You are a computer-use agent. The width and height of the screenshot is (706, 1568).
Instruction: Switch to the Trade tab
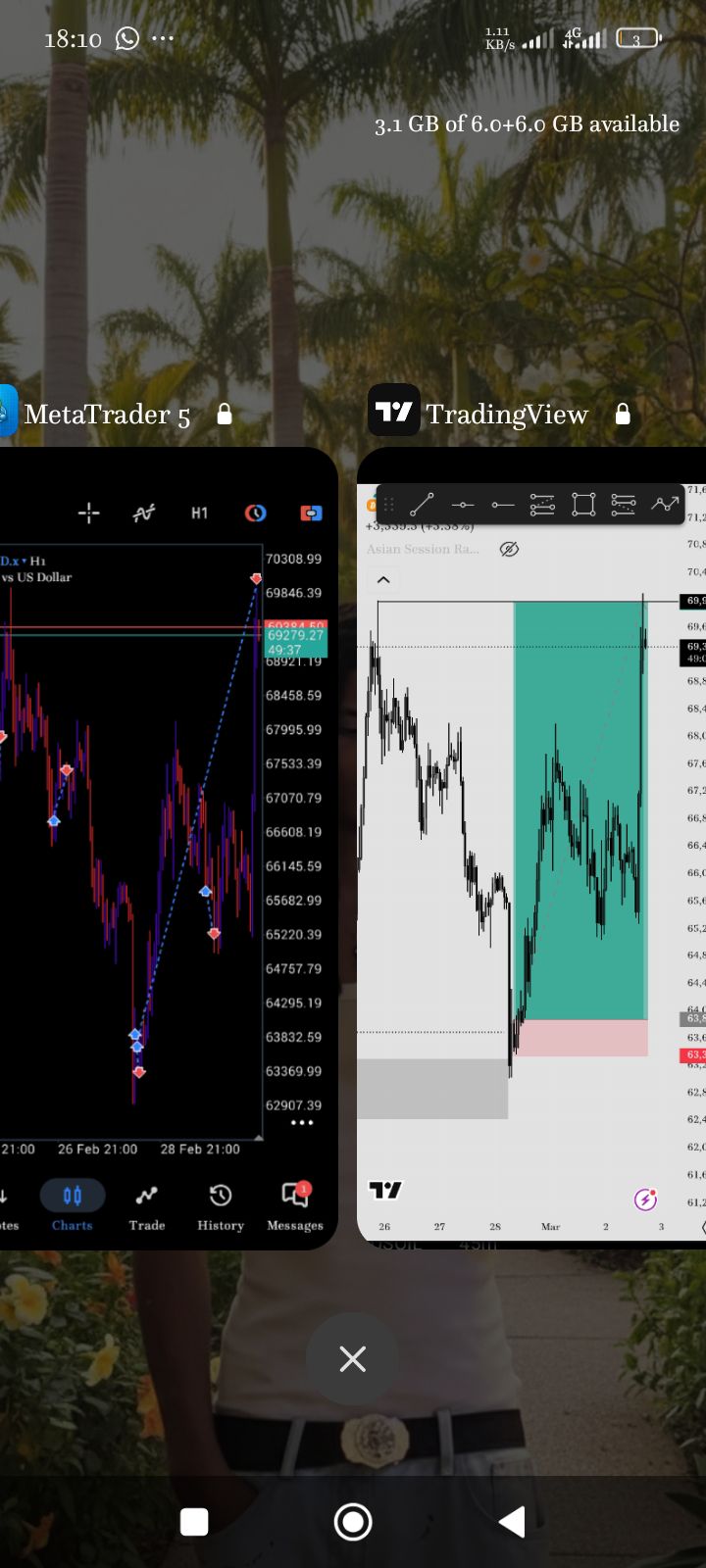click(146, 1205)
